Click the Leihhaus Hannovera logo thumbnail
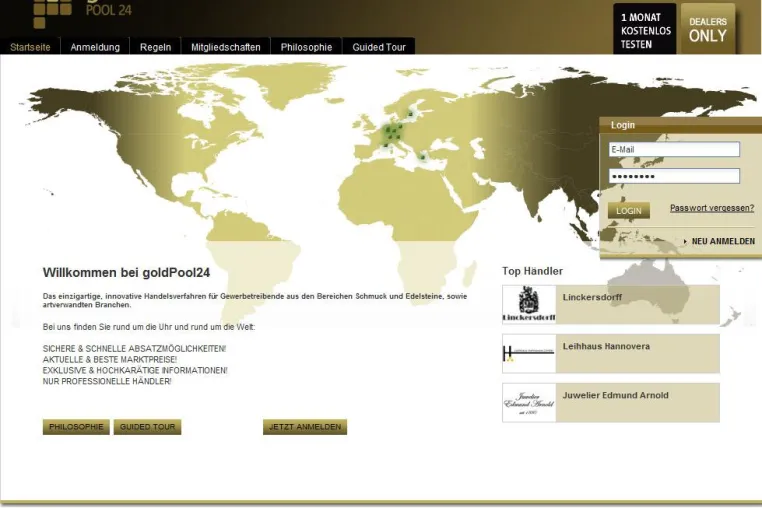Screen dimensions: 762x508 point(529,353)
